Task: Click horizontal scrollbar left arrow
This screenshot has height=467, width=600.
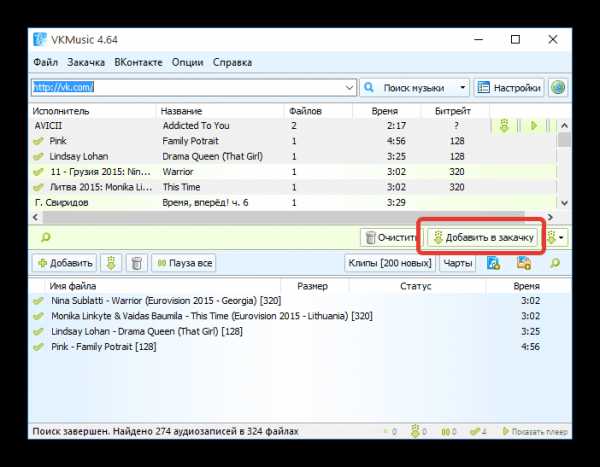Action: (x=36, y=217)
